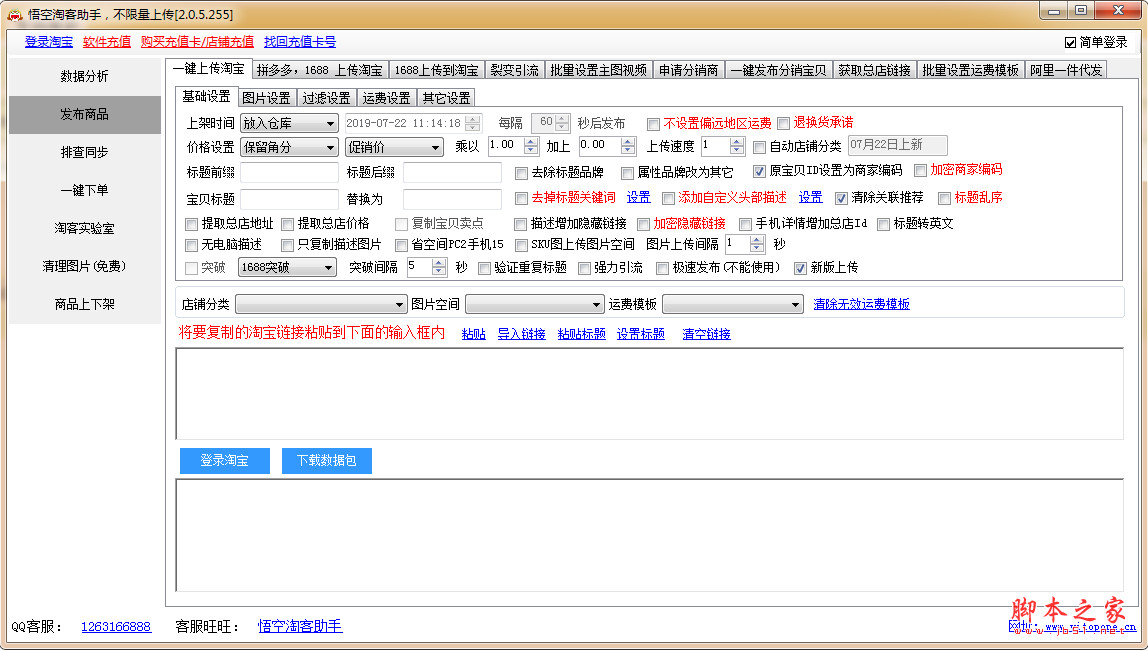
Task: Open the 图片设置 settings tab
Action: point(266,98)
